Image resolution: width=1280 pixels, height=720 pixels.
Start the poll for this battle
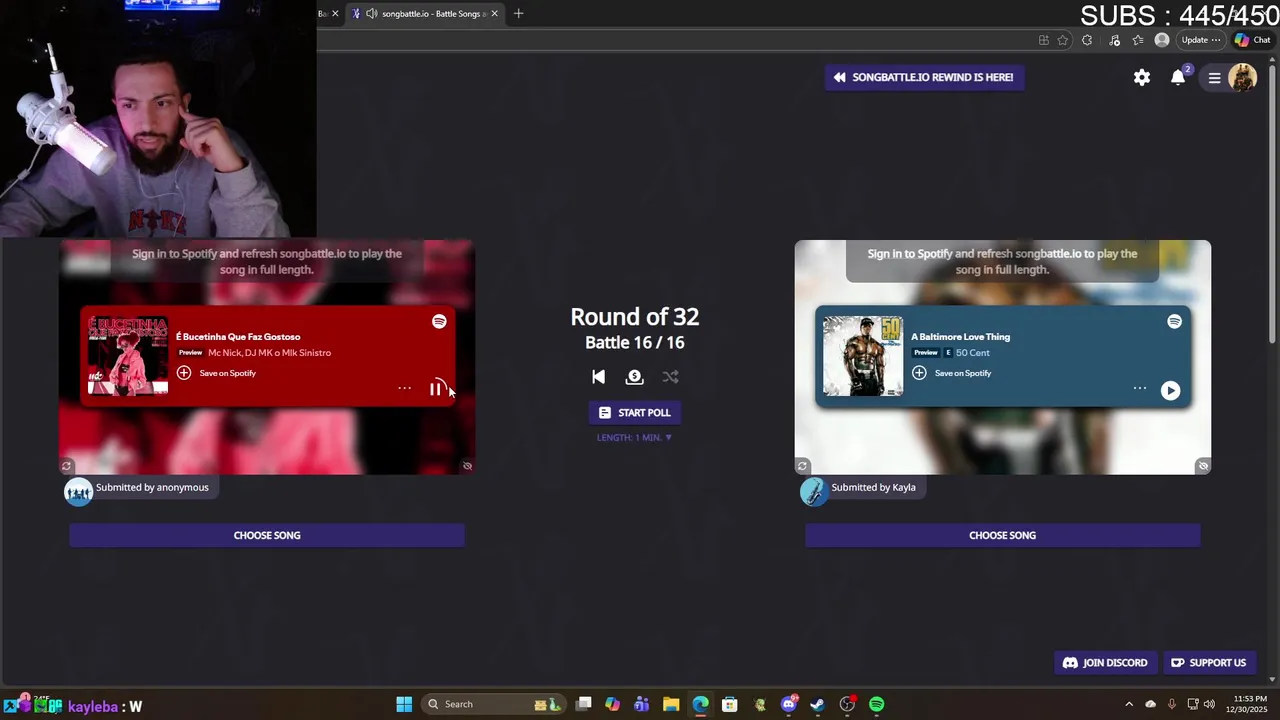click(634, 412)
